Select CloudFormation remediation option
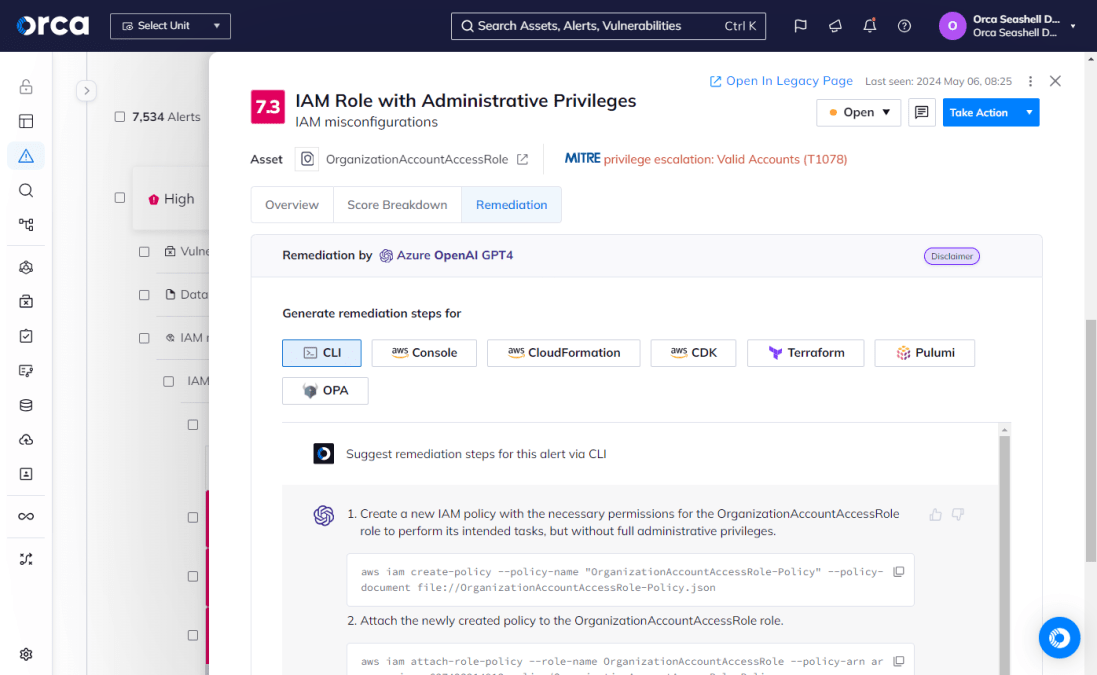 click(x=563, y=353)
